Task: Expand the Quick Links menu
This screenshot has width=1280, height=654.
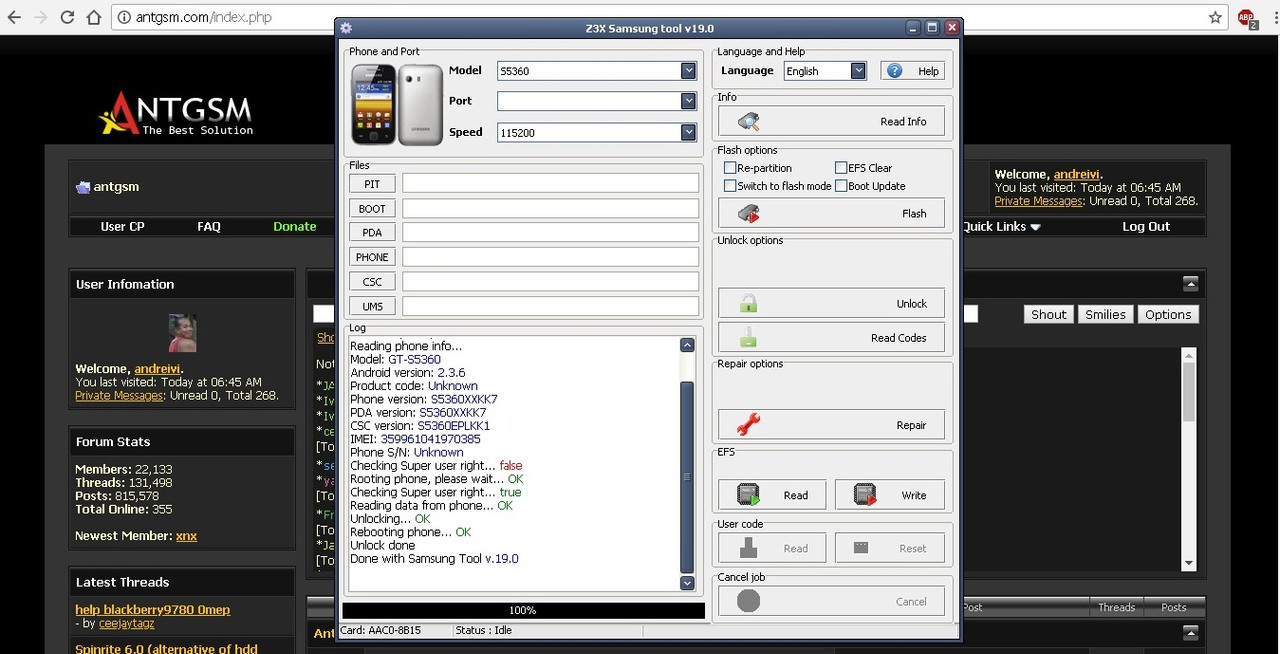Action: point(1002,227)
